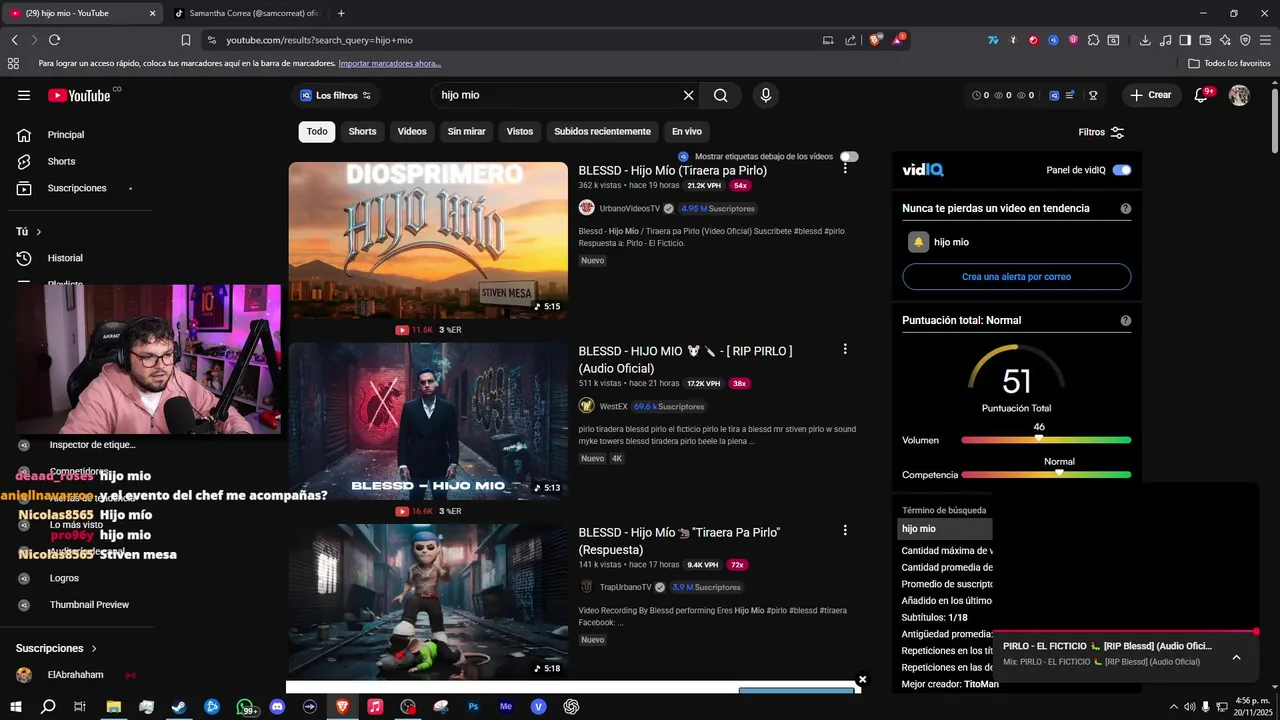This screenshot has height=720, width=1280.
Task: Click the YouTube logo
Action: point(79,95)
